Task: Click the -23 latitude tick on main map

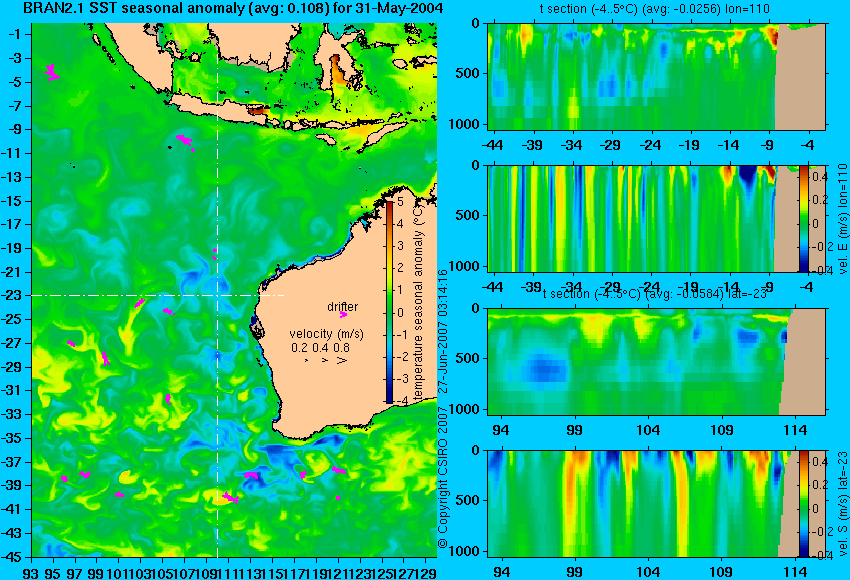Action: [12, 295]
